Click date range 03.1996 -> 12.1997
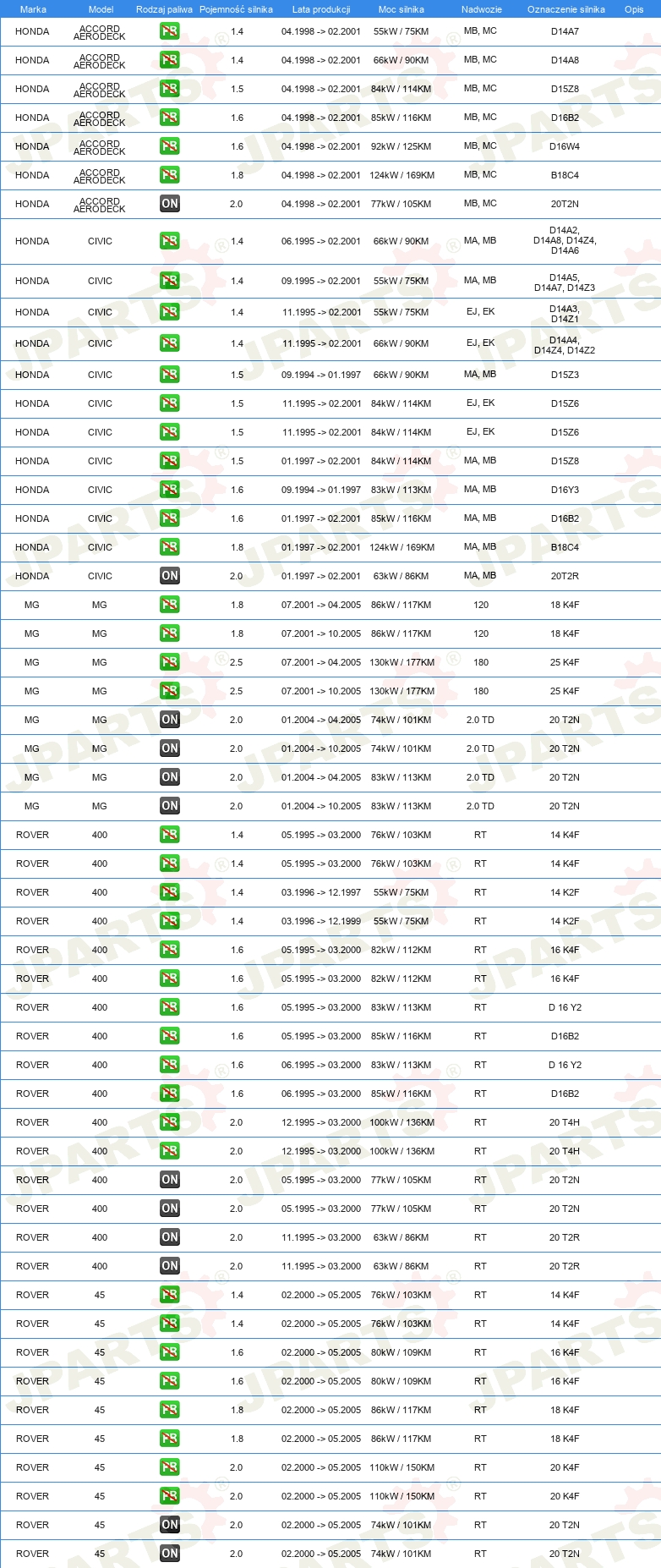This screenshot has height=1568, width=661. click(321, 892)
